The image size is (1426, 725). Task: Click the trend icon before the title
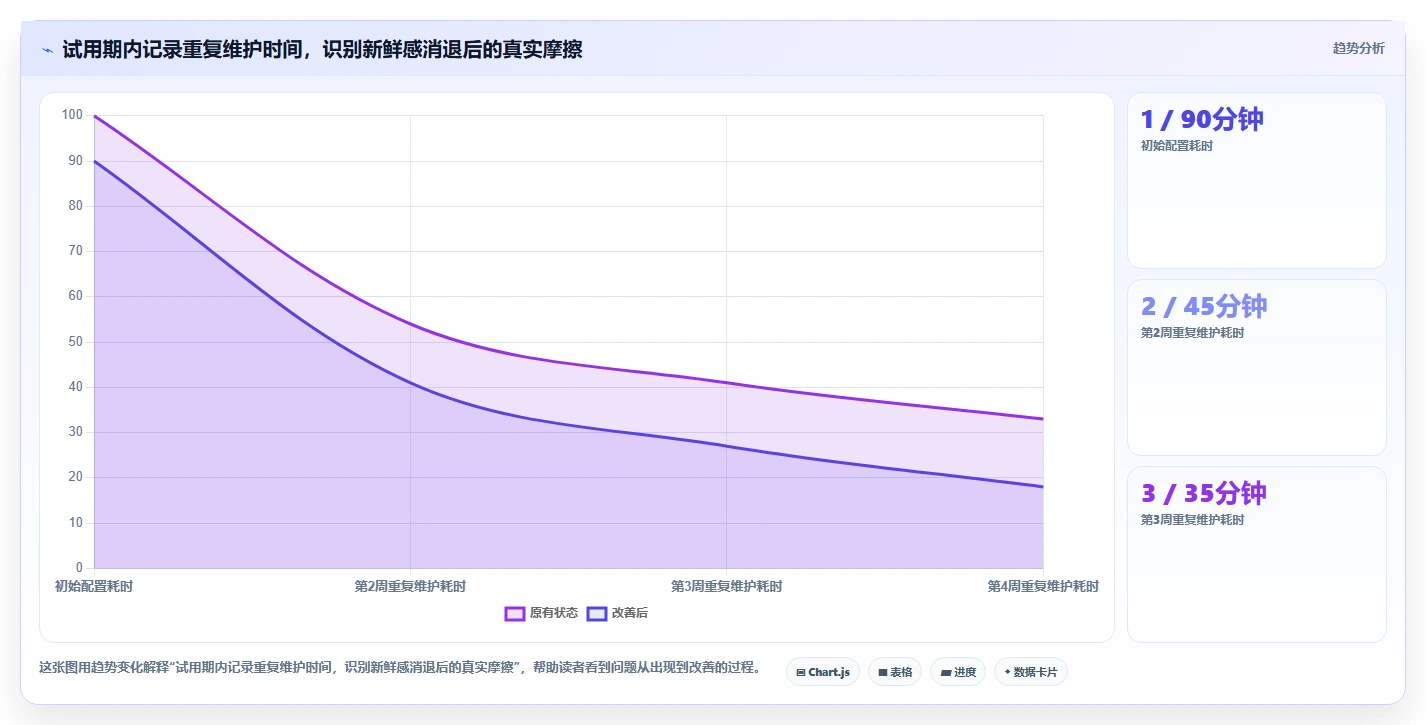click(47, 50)
